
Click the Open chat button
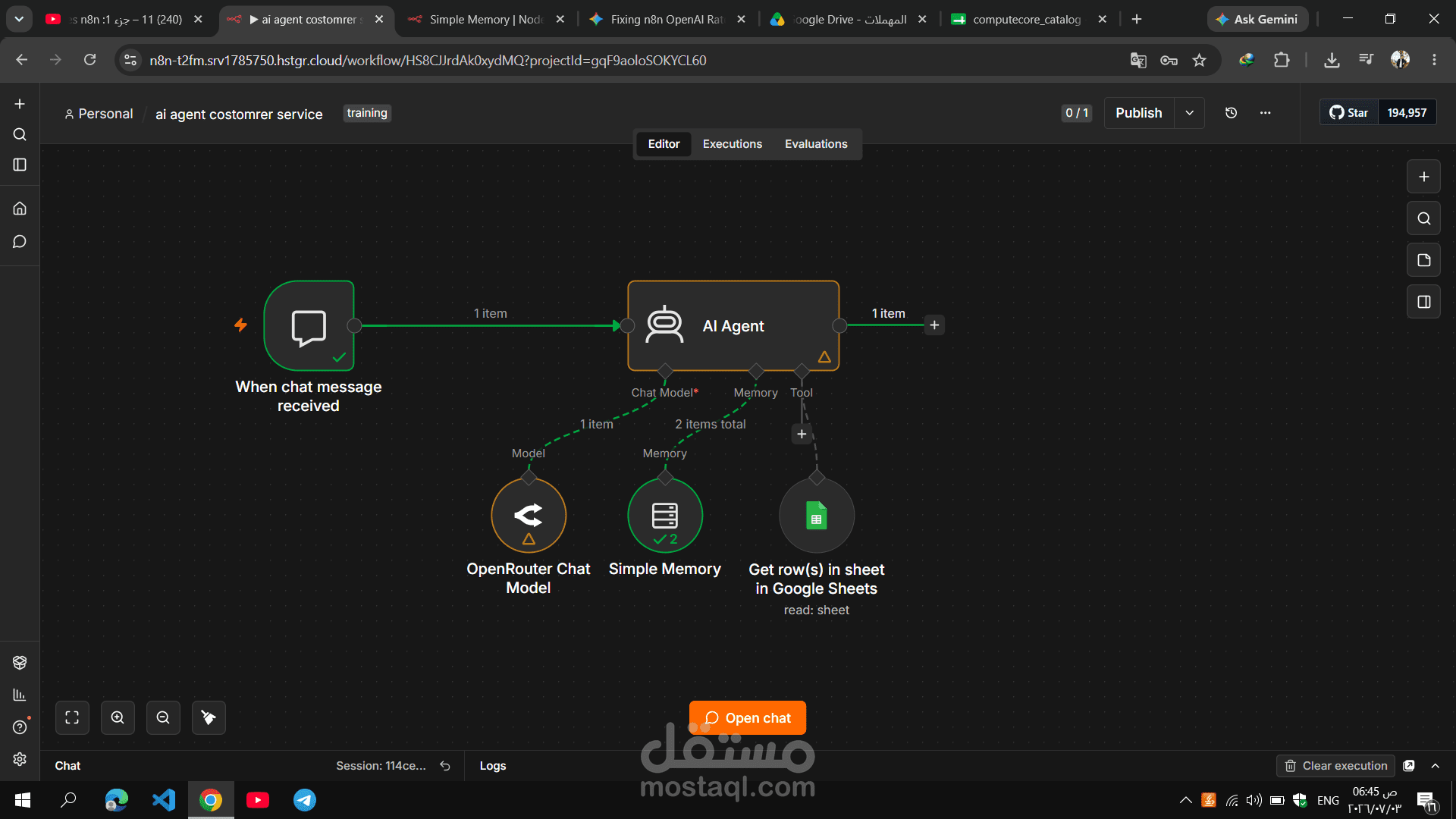point(747,717)
